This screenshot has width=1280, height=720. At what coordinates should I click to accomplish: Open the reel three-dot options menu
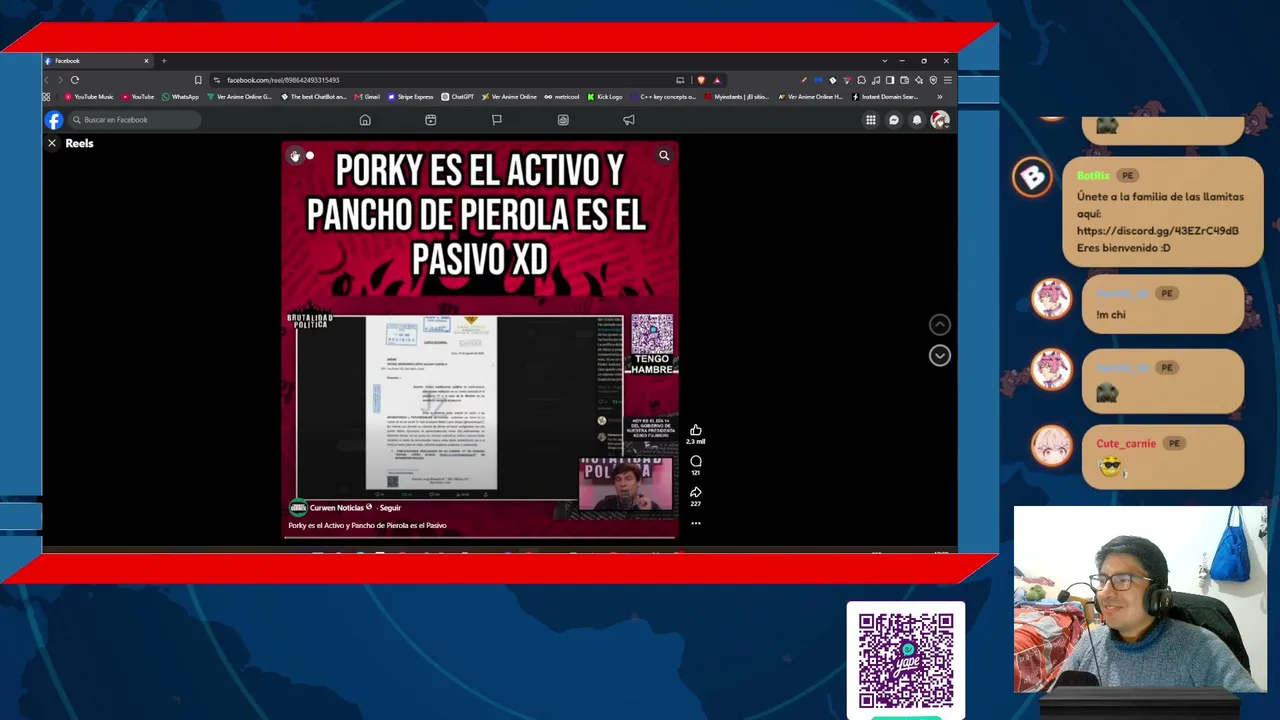[696, 523]
